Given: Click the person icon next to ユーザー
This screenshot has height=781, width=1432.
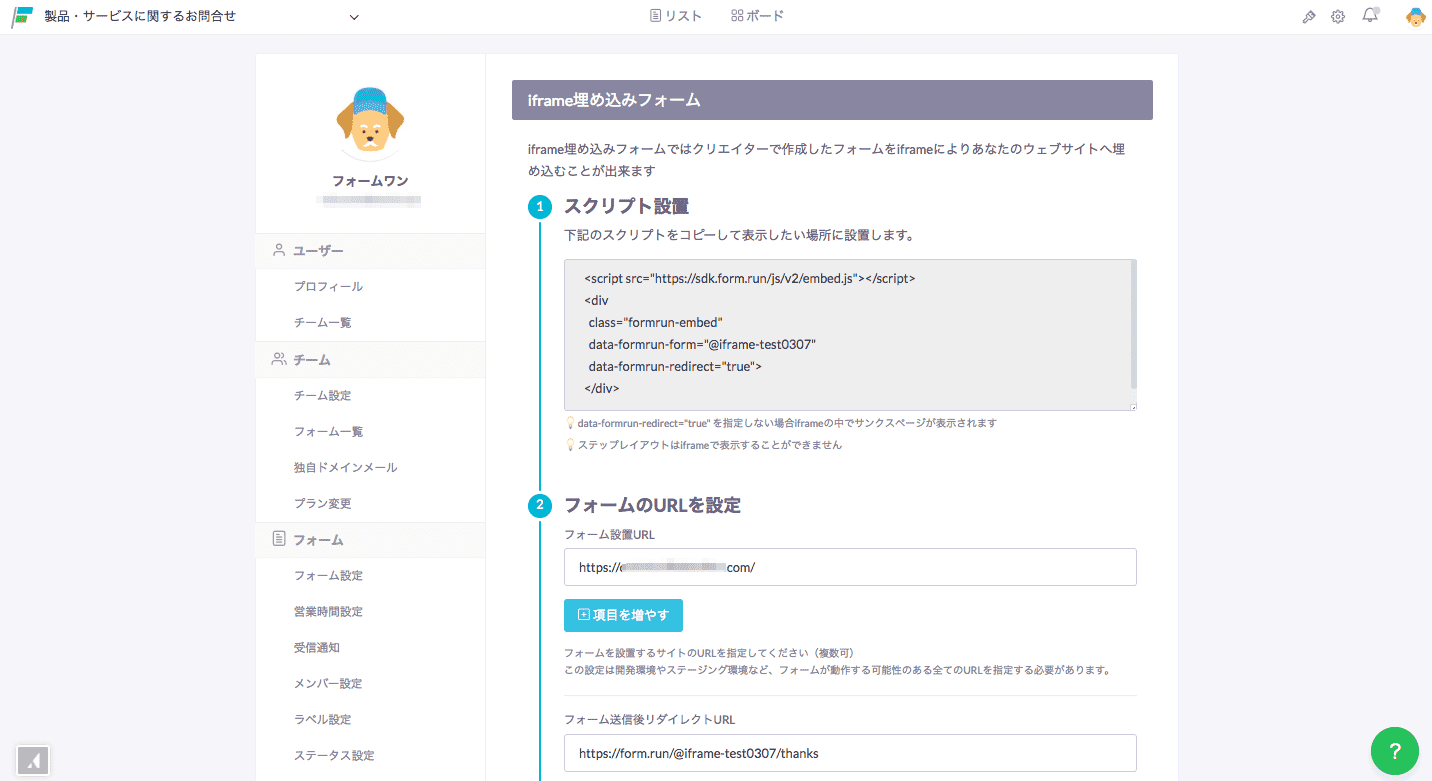Looking at the screenshot, I should pos(278,250).
